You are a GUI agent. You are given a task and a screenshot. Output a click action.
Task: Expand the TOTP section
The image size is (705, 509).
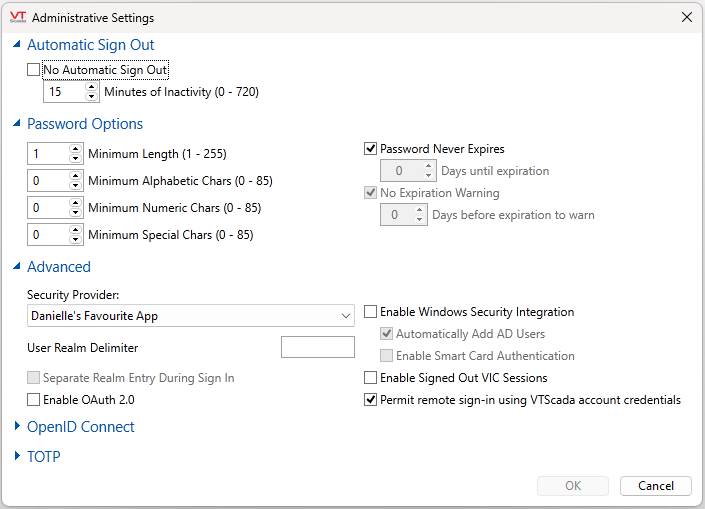[17, 456]
